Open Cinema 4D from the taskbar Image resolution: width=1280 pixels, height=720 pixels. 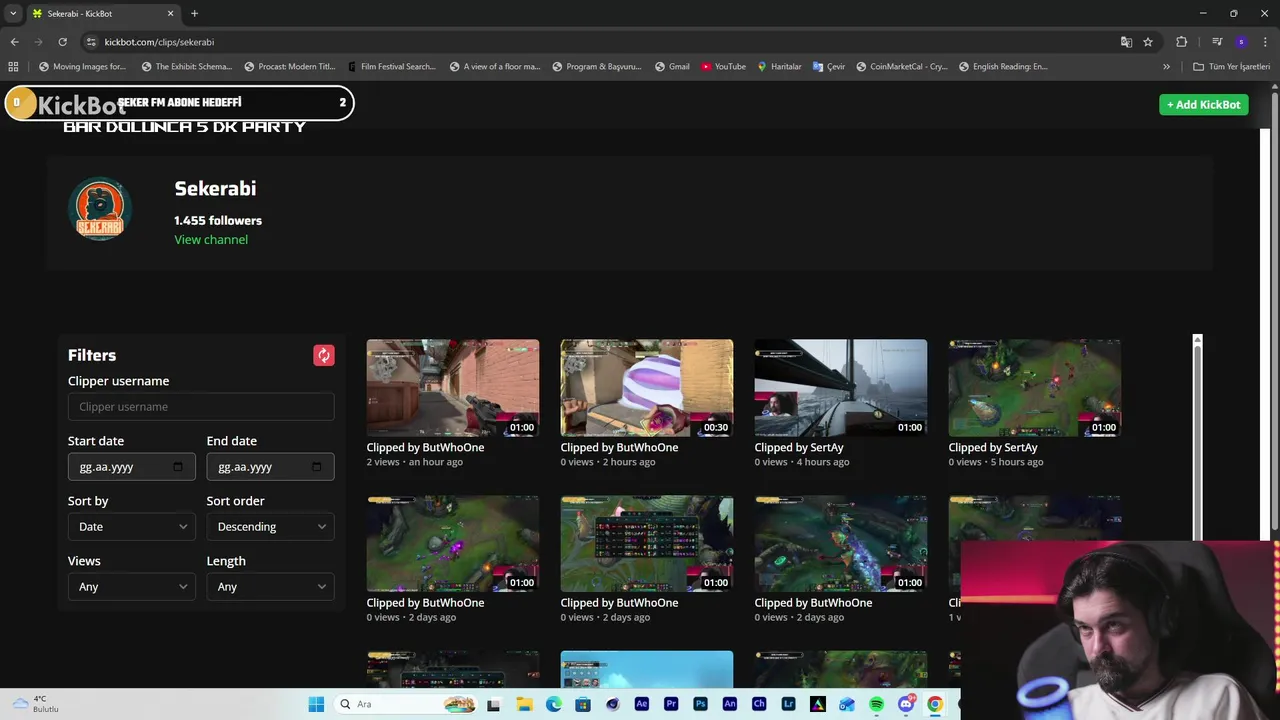coord(612,704)
